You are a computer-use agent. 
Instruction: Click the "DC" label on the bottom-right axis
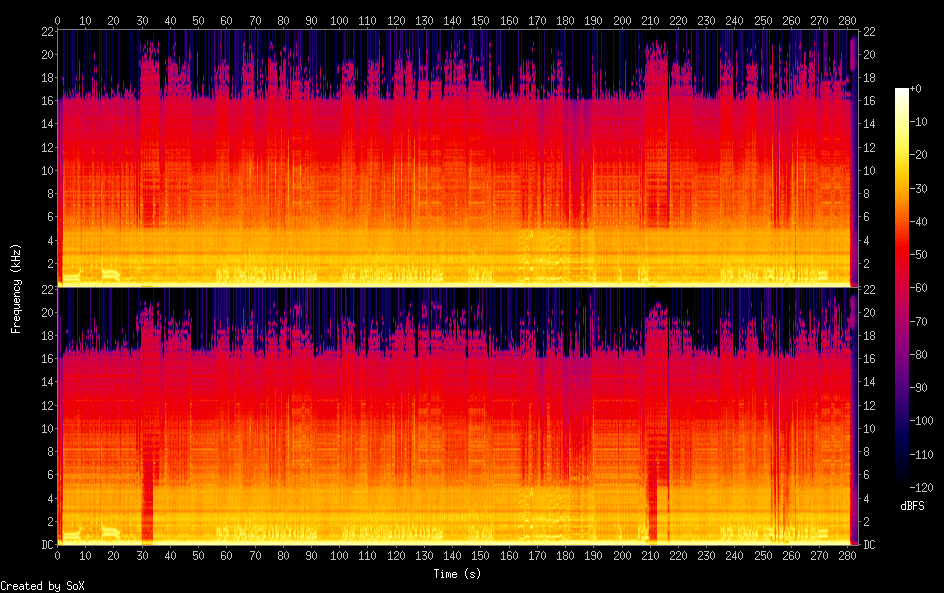pos(869,545)
